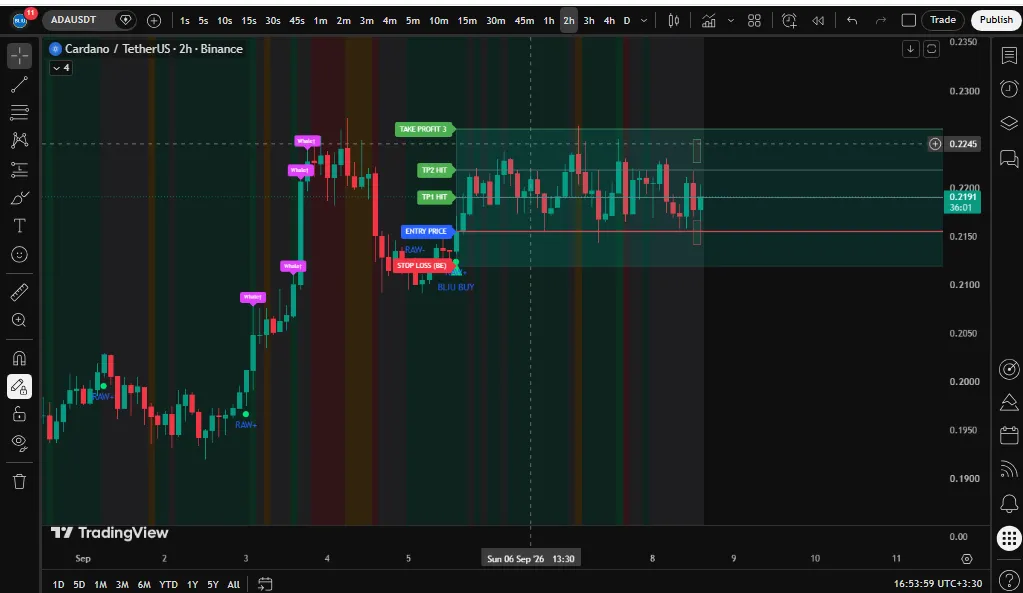The width and height of the screenshot is (1023, 593).
Task: Select the ruler measure tool
Action: click(x=20, y=292)
